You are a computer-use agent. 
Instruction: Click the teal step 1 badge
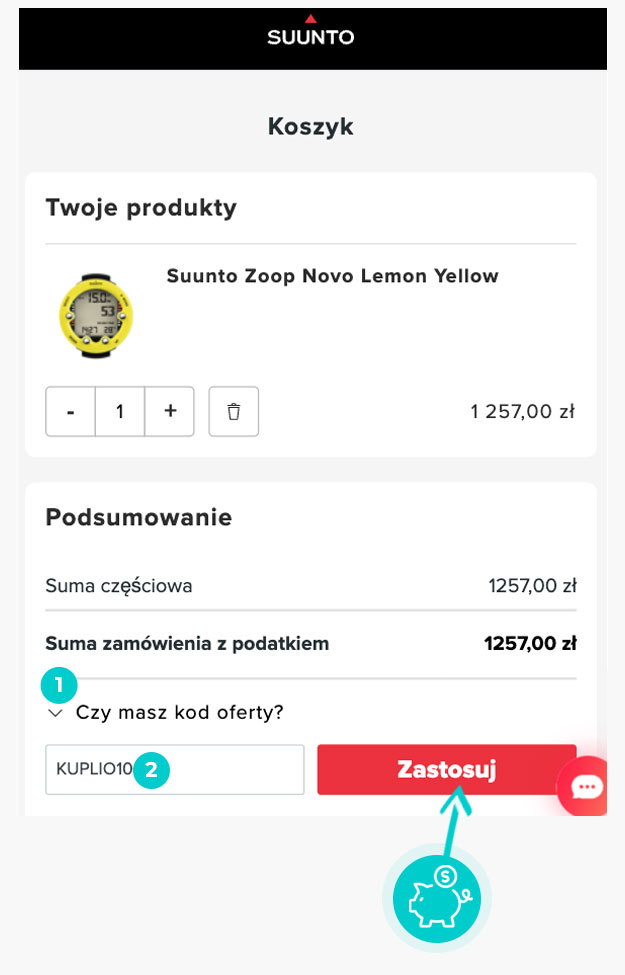coord(59,685)
